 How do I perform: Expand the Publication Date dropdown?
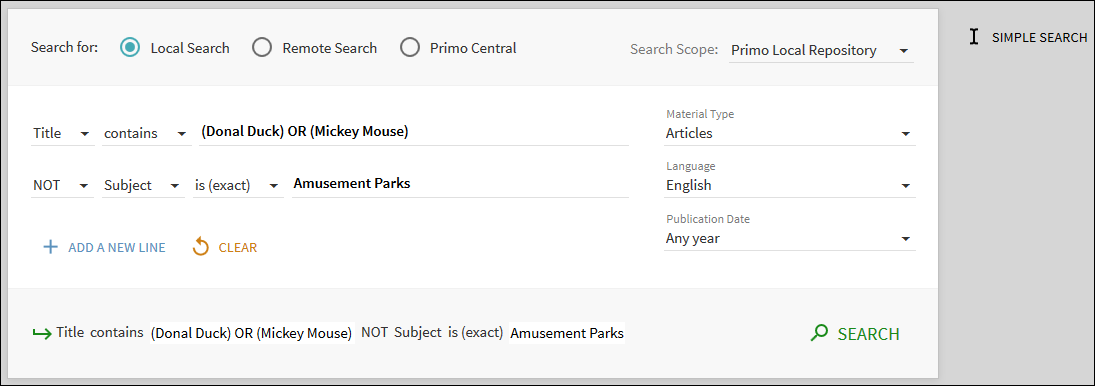[x=789, y=238]
